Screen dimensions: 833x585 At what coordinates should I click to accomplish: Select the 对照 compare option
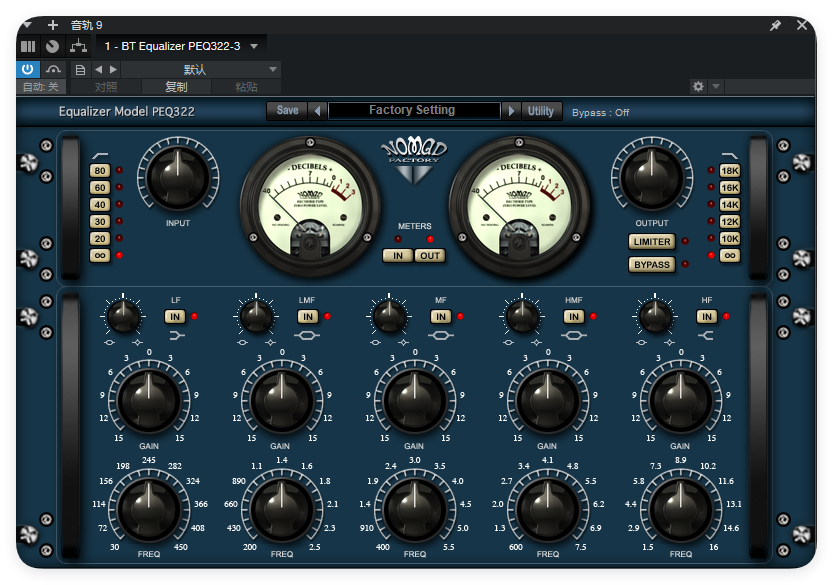106,87
